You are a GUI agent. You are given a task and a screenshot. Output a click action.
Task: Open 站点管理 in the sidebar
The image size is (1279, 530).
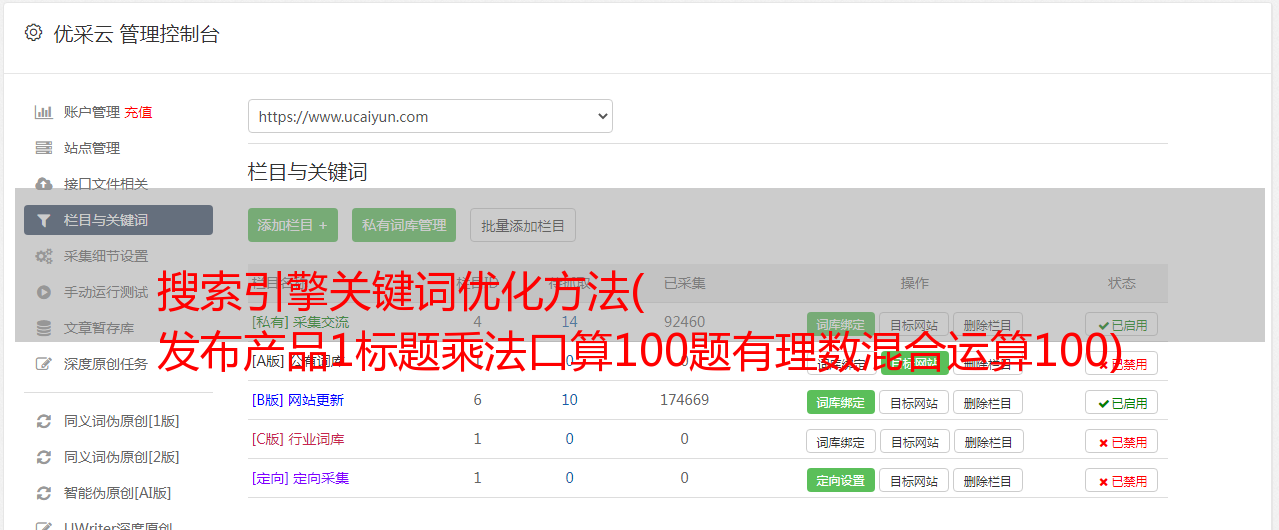point(92,148)
